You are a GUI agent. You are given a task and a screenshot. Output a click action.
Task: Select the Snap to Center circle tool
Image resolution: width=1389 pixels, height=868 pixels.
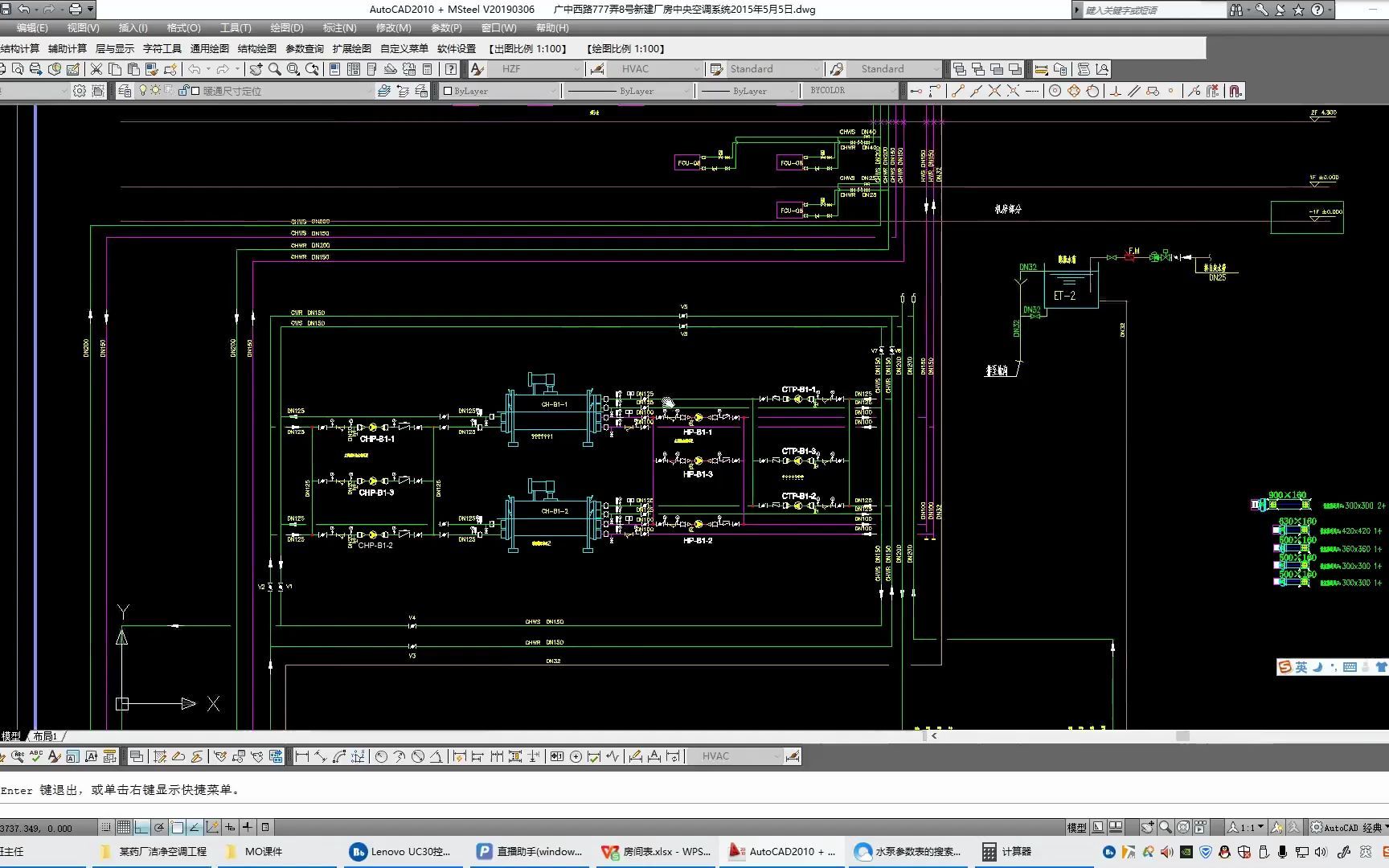[x=1055, y=91]
